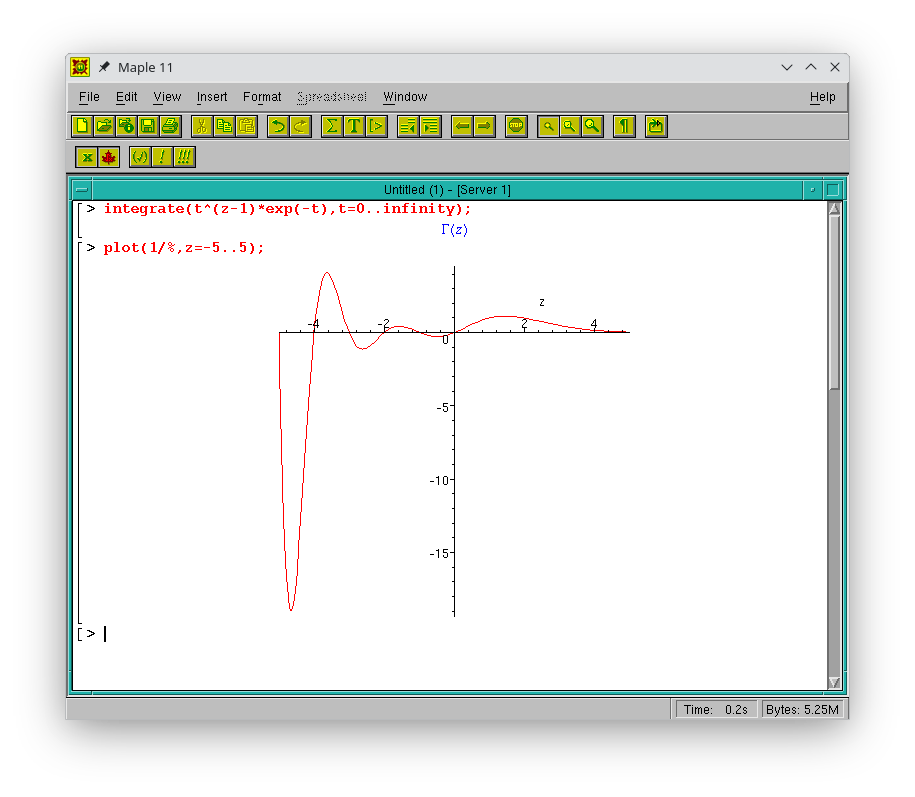Open the Insert menu
This screenshot has width=915, height=797.
(x=212, y=97)
